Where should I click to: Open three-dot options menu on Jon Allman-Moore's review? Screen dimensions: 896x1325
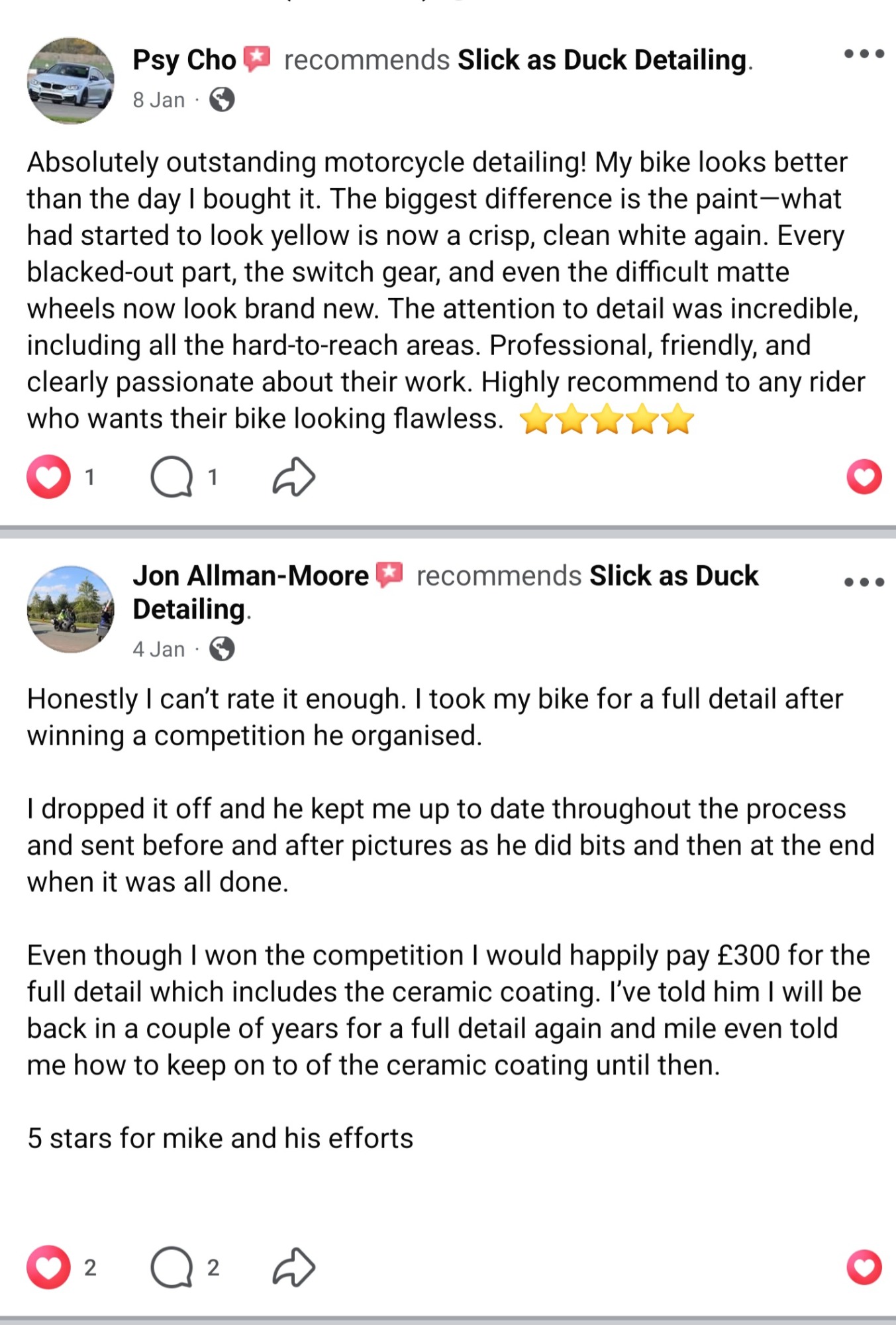864,582
